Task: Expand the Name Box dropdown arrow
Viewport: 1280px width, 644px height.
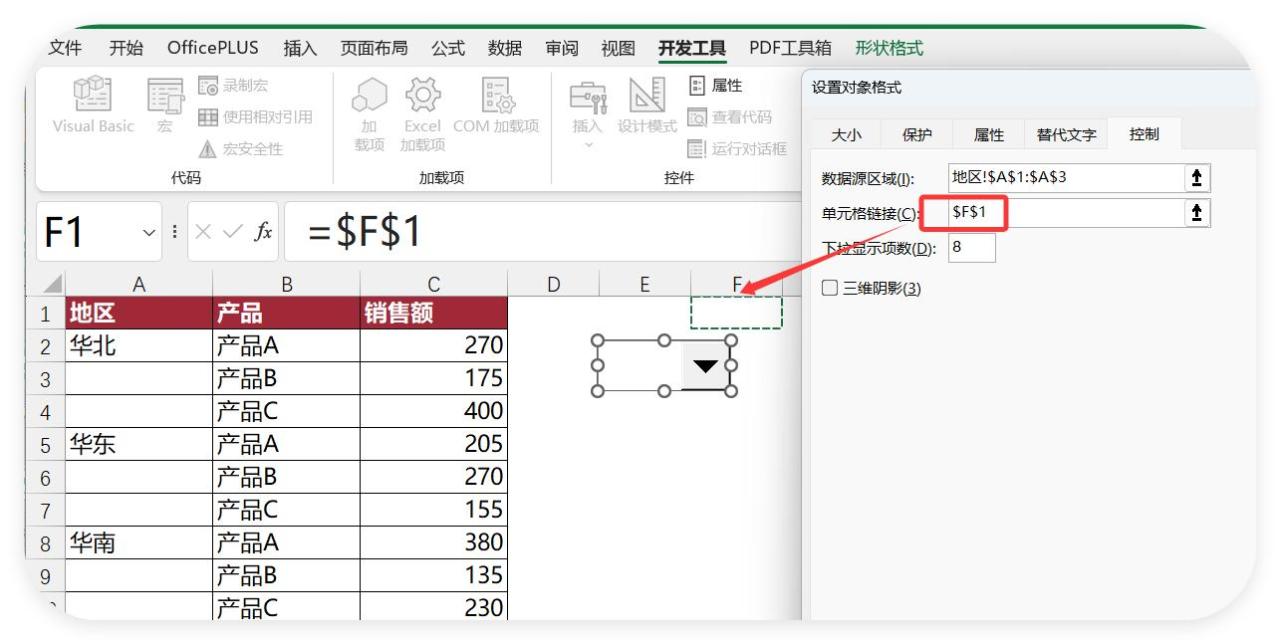Action: (149, 232)
